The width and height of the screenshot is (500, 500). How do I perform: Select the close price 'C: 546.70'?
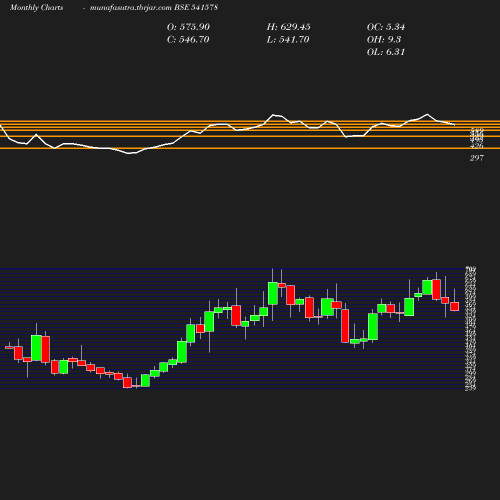(188, 40)
